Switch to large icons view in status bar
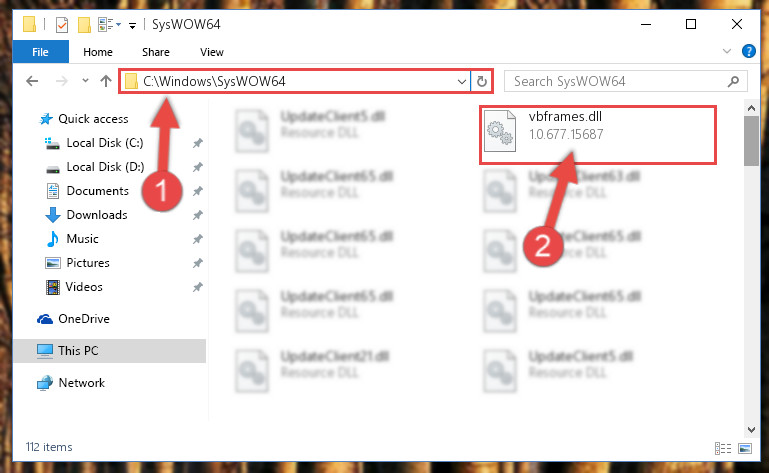The height and width of the screenshot is (473, 769). (744, 448)
